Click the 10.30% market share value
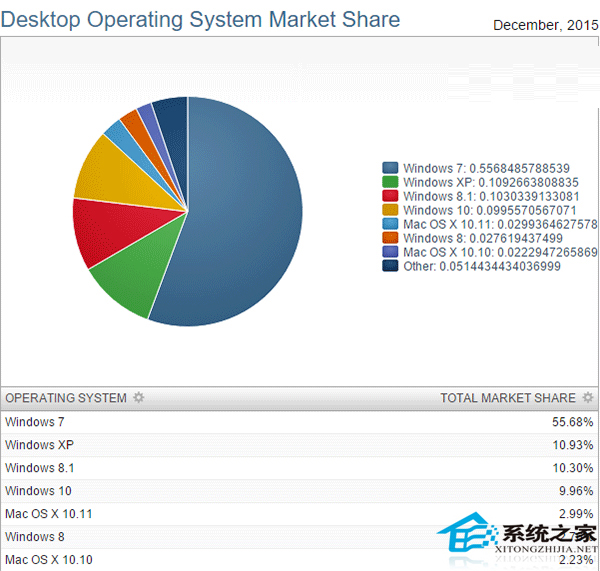The image size is (600, 571). 573,468
